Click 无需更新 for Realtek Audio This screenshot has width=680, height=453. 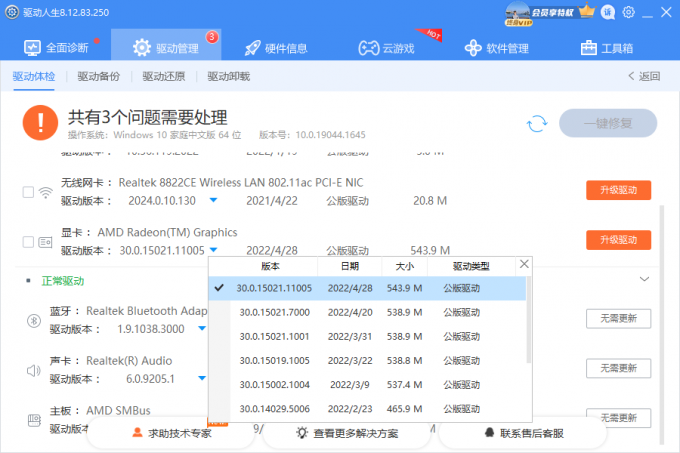[618, 368]
